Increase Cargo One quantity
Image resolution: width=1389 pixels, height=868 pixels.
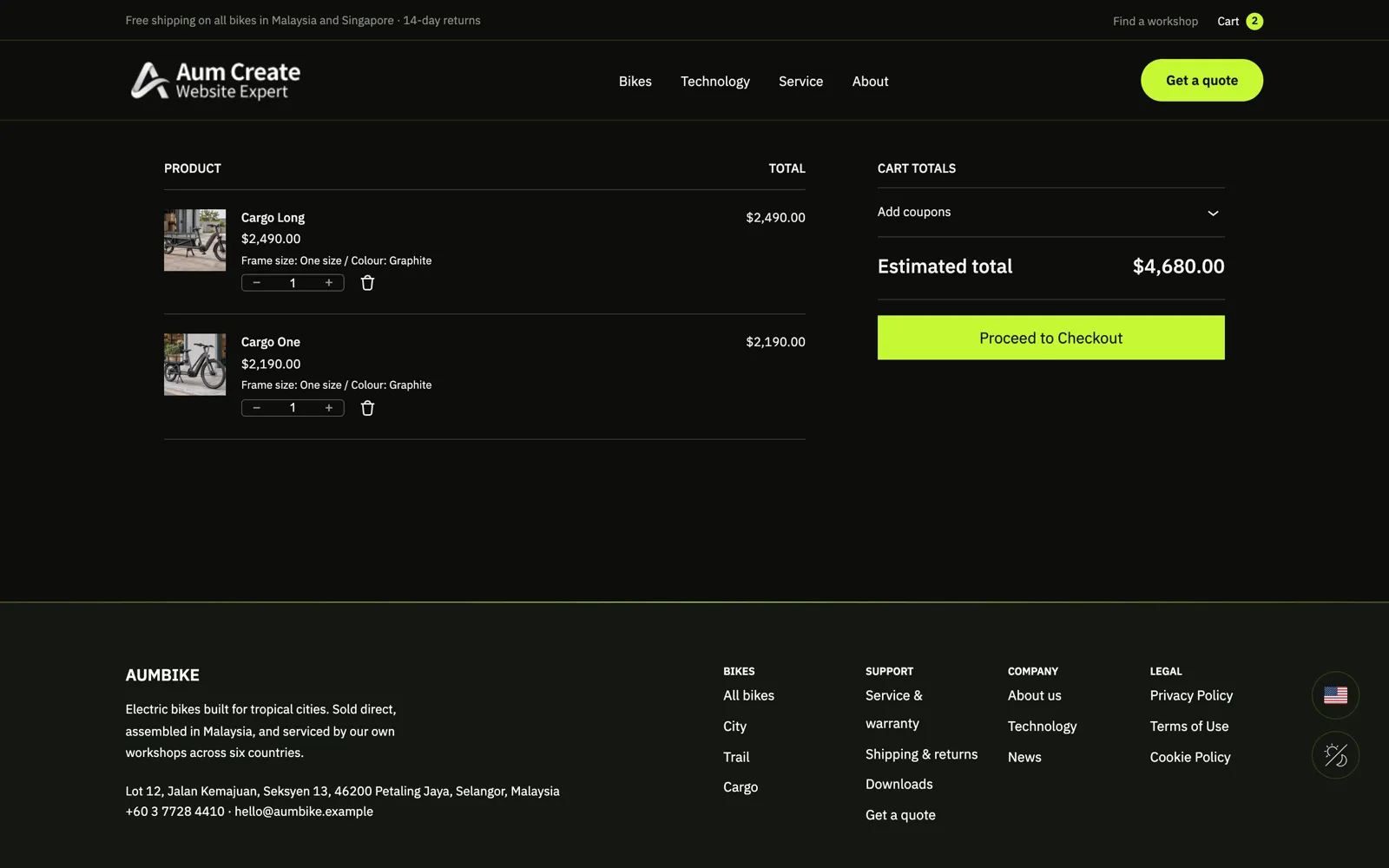point(329,408)
